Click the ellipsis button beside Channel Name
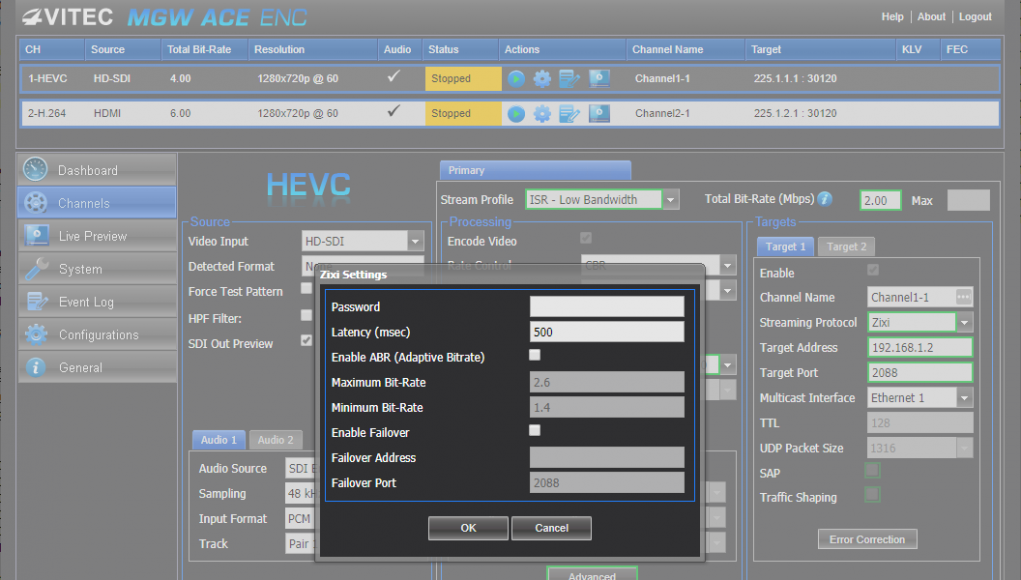The image size is (1021, 580). (963, 297)
